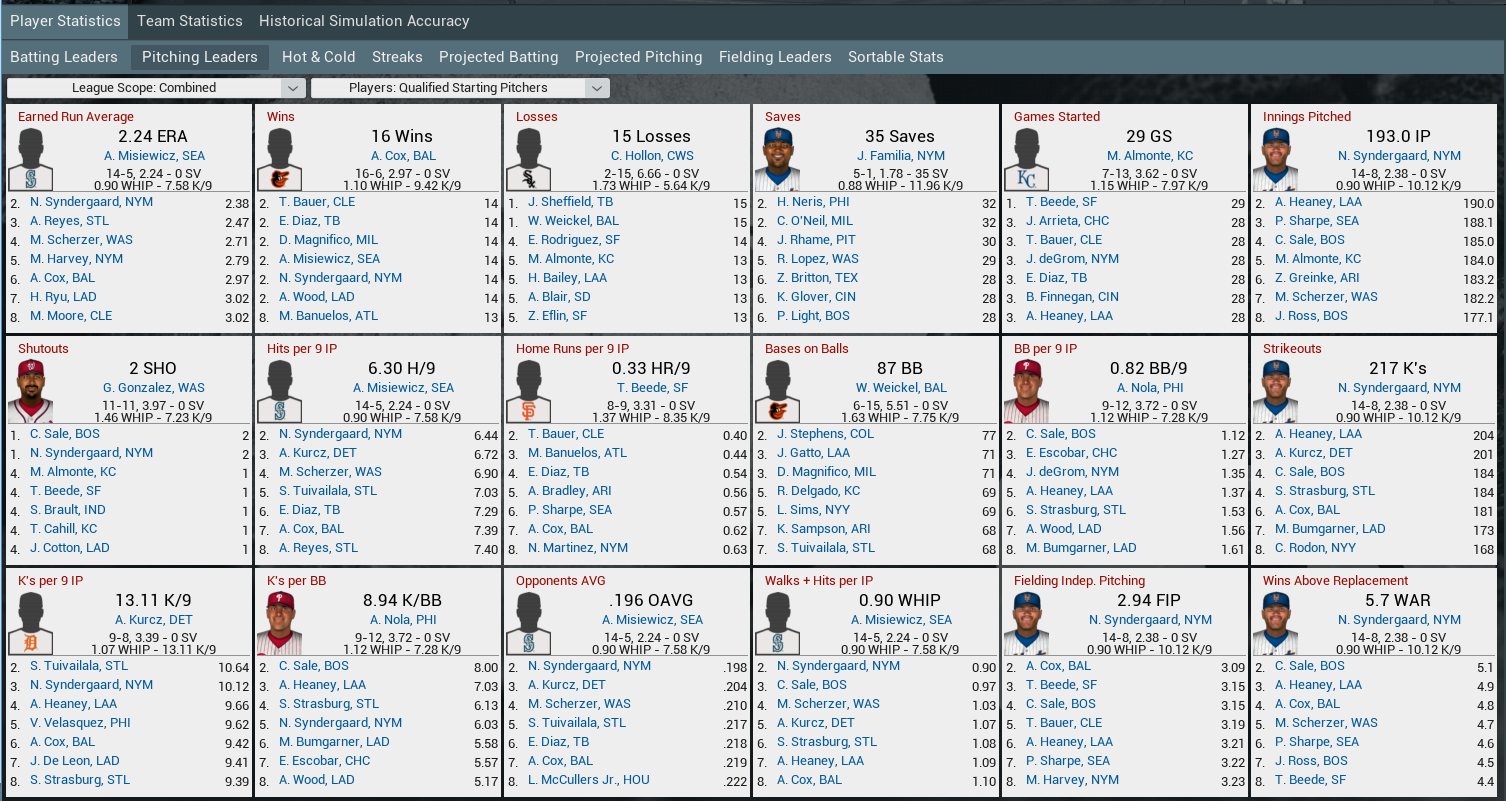
Task: Switch to the Team Statistics tab
Action: (189, 21)
